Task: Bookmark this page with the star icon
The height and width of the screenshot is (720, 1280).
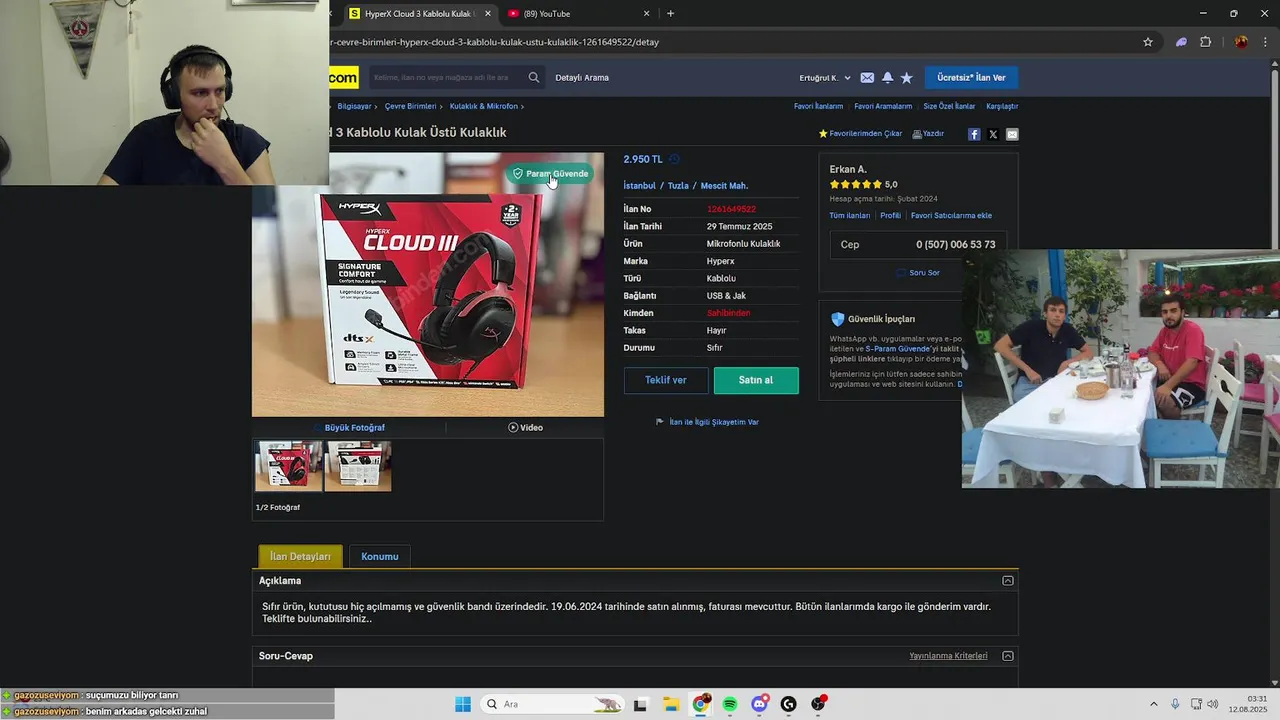Action: [x=1148, y=42]
